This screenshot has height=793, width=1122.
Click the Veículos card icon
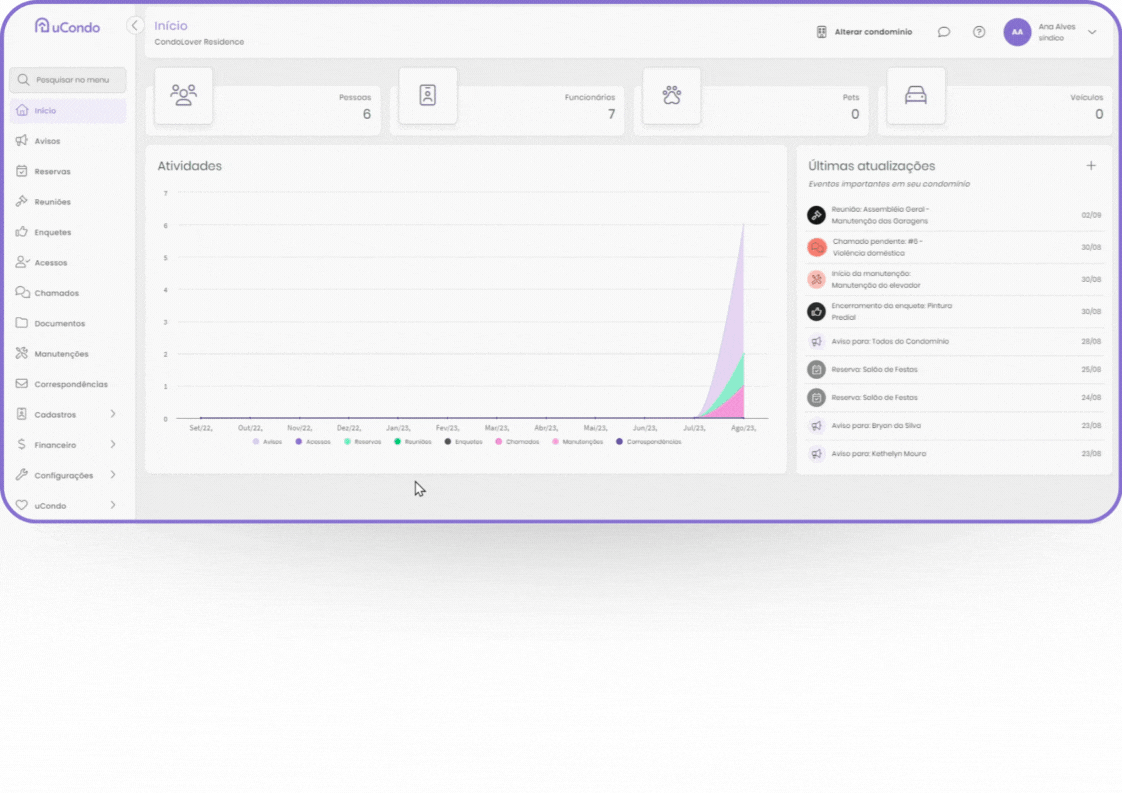click(916, 96)
